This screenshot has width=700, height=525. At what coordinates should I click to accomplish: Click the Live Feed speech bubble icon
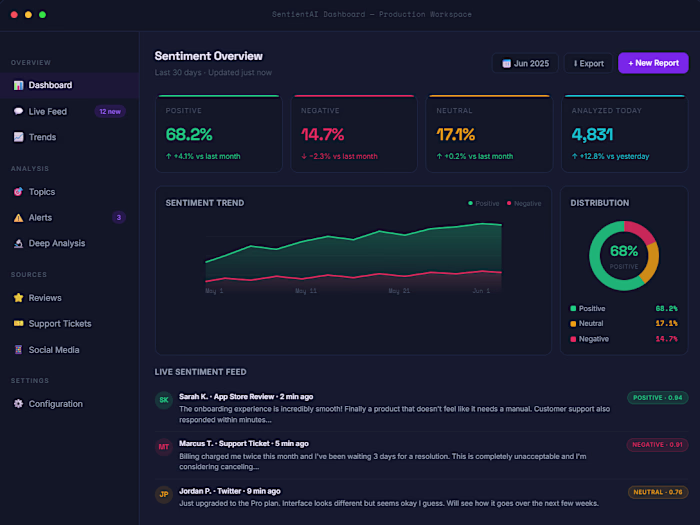(18, 111)
